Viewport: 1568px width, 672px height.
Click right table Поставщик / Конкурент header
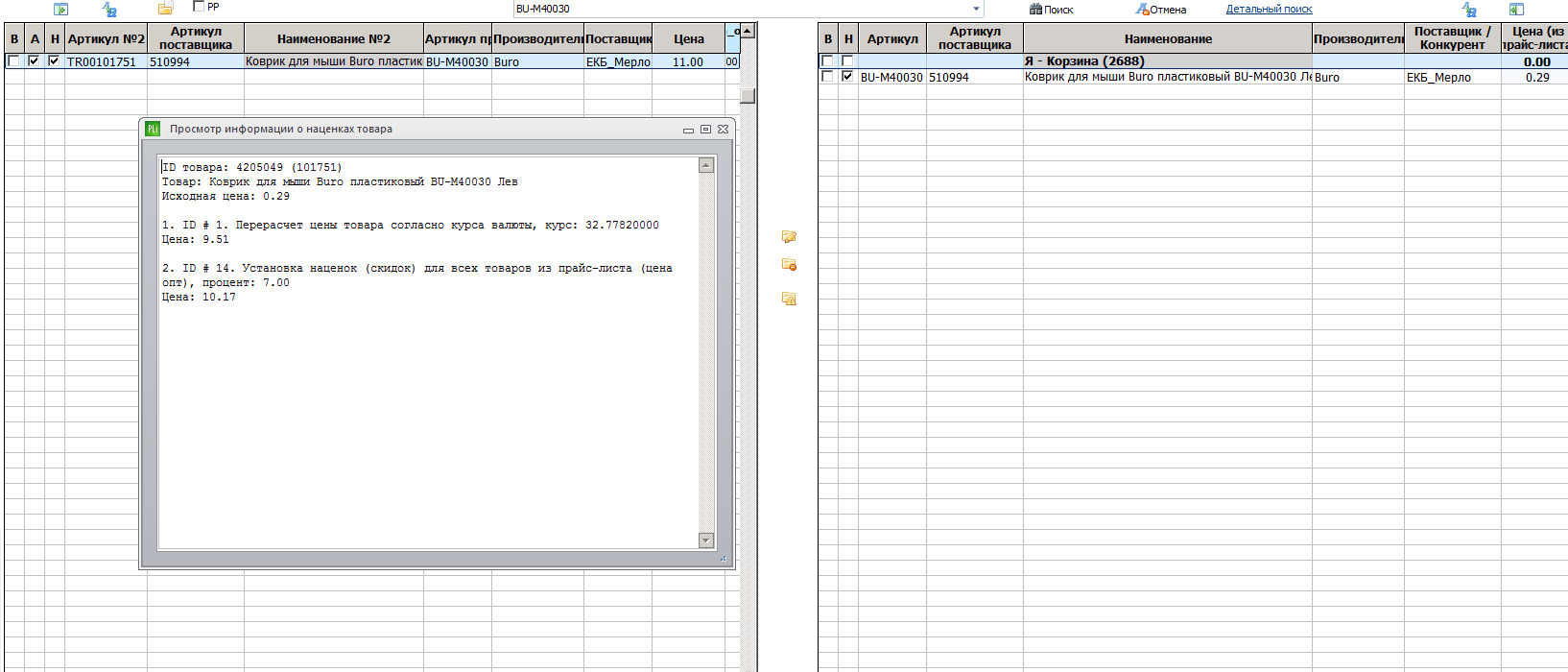[1453, 38]
